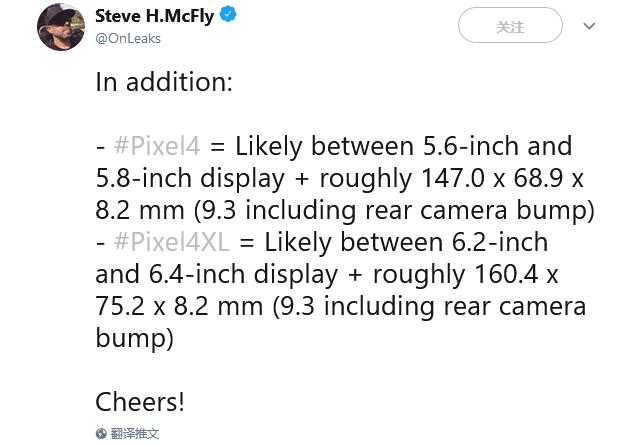
Task: Click the lone "bump)" word on last line
Action: tap(134, 339)
